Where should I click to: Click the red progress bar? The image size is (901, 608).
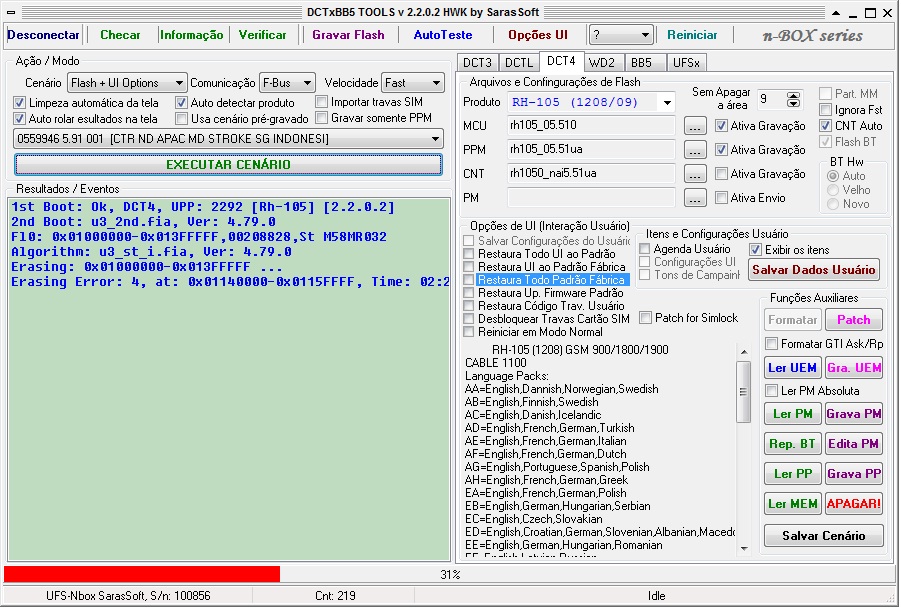coord(142,574)
